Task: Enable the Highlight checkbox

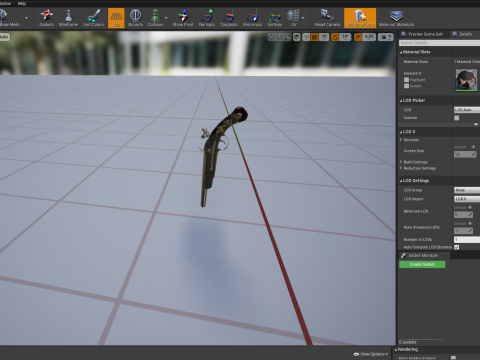Action: click(406, 80)
